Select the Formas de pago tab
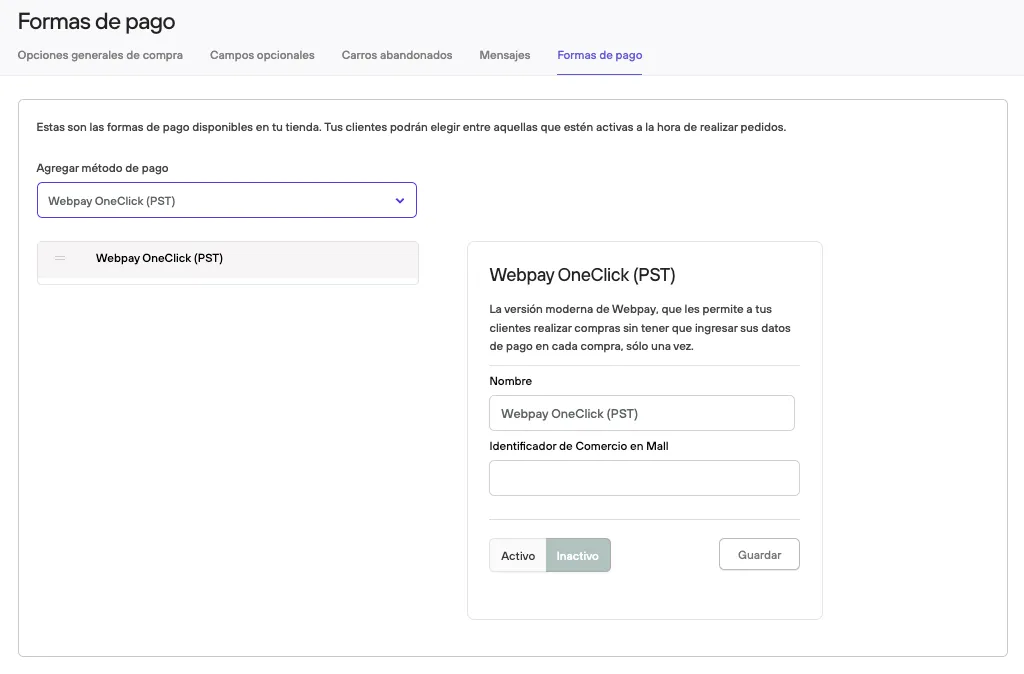 pyautogui.click(x=600, y=56)
